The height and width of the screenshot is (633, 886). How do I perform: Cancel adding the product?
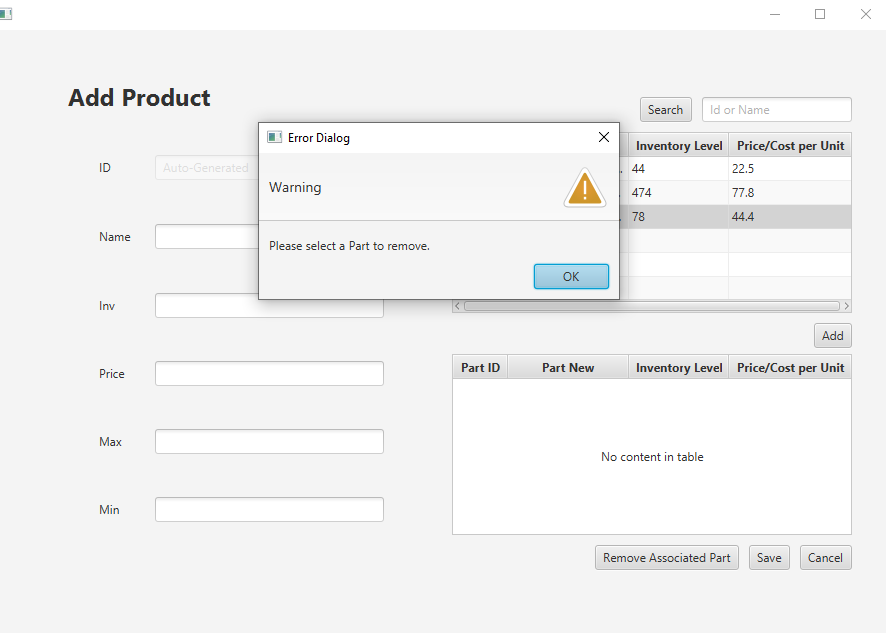826,558
